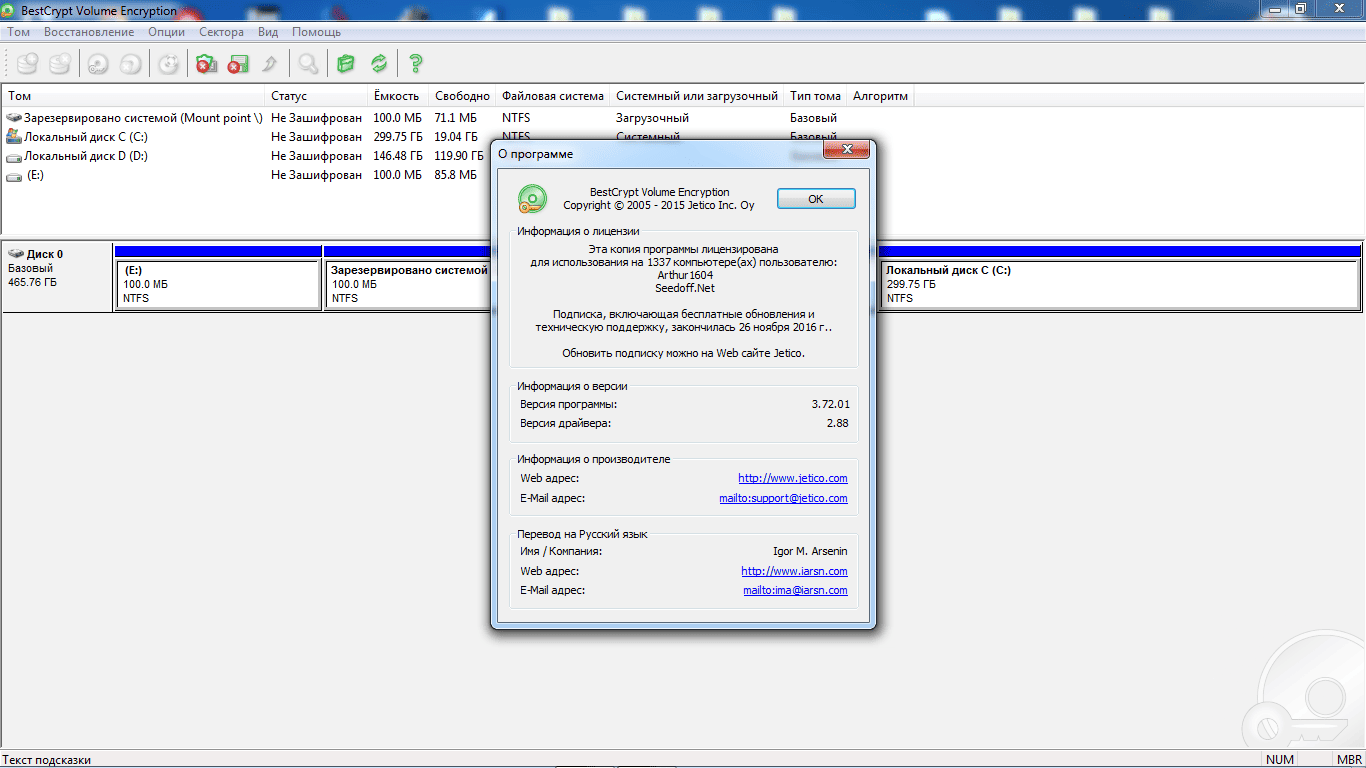
Task: Open the Том menu
Action: point(18,32)
